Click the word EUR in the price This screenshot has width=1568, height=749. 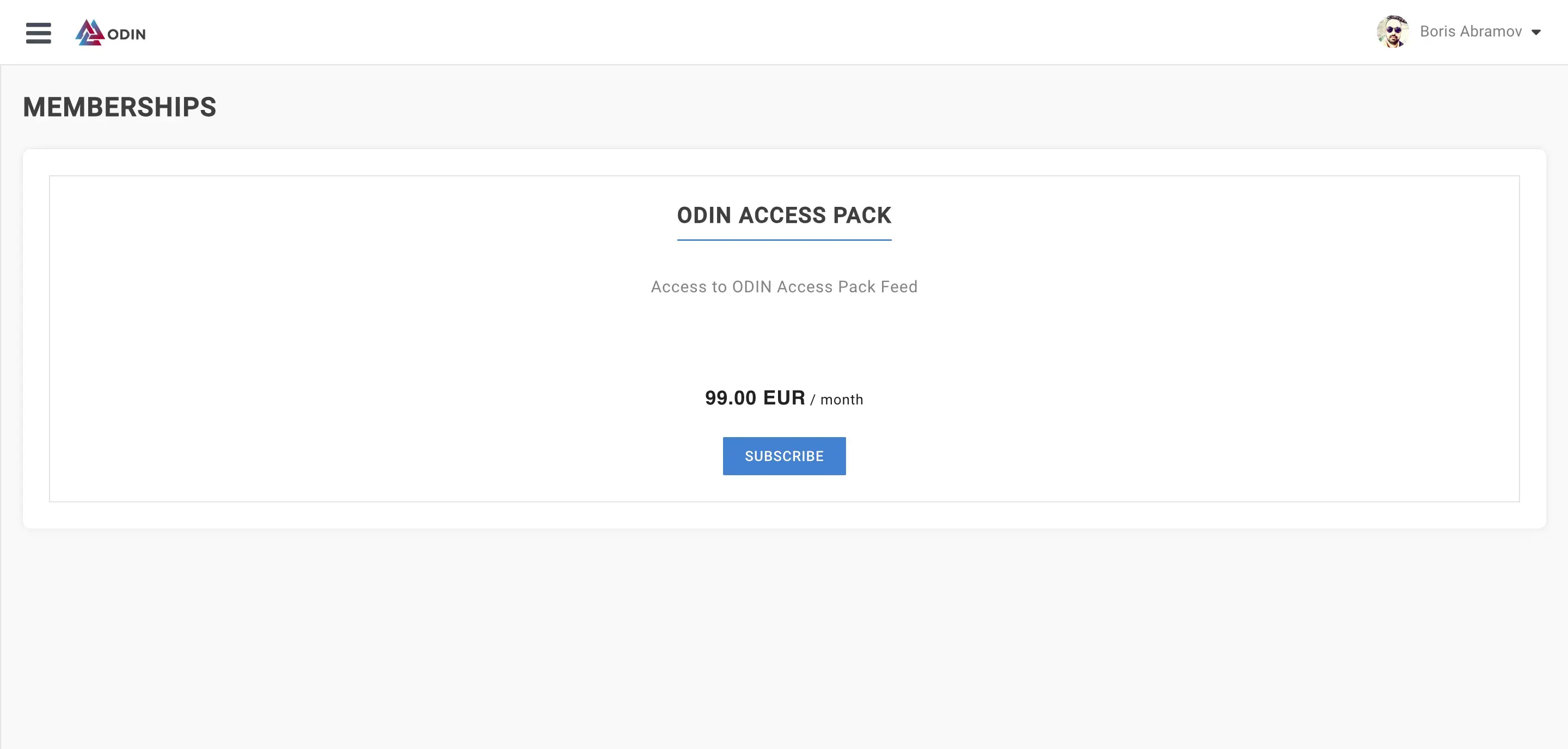(784, 398)
